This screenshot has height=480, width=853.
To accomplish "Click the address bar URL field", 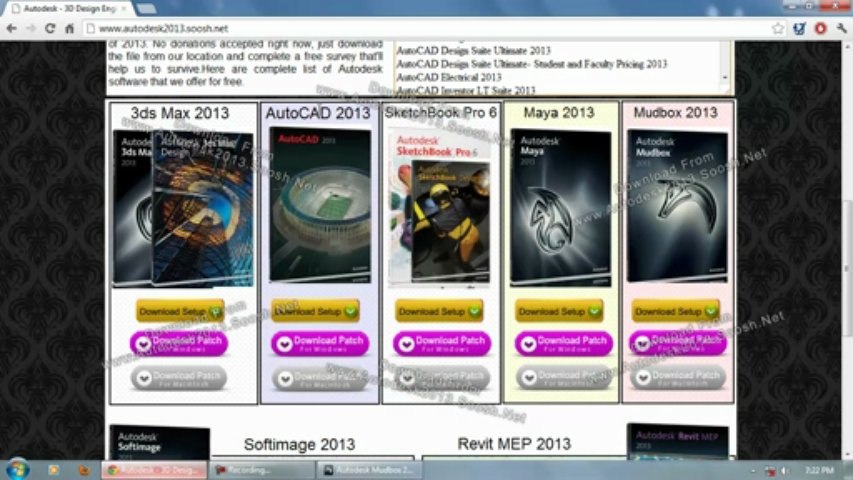I will (x=424, y=28).
